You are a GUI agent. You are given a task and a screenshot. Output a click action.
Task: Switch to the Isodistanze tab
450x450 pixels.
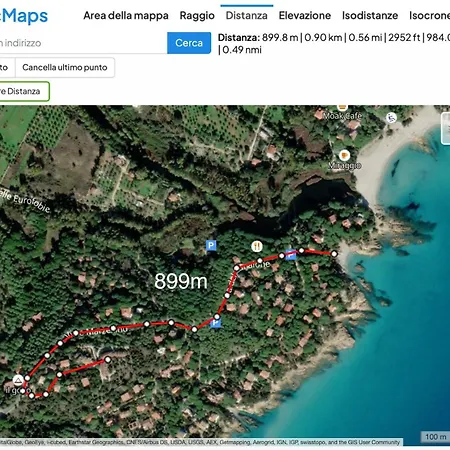pos(370,16)
